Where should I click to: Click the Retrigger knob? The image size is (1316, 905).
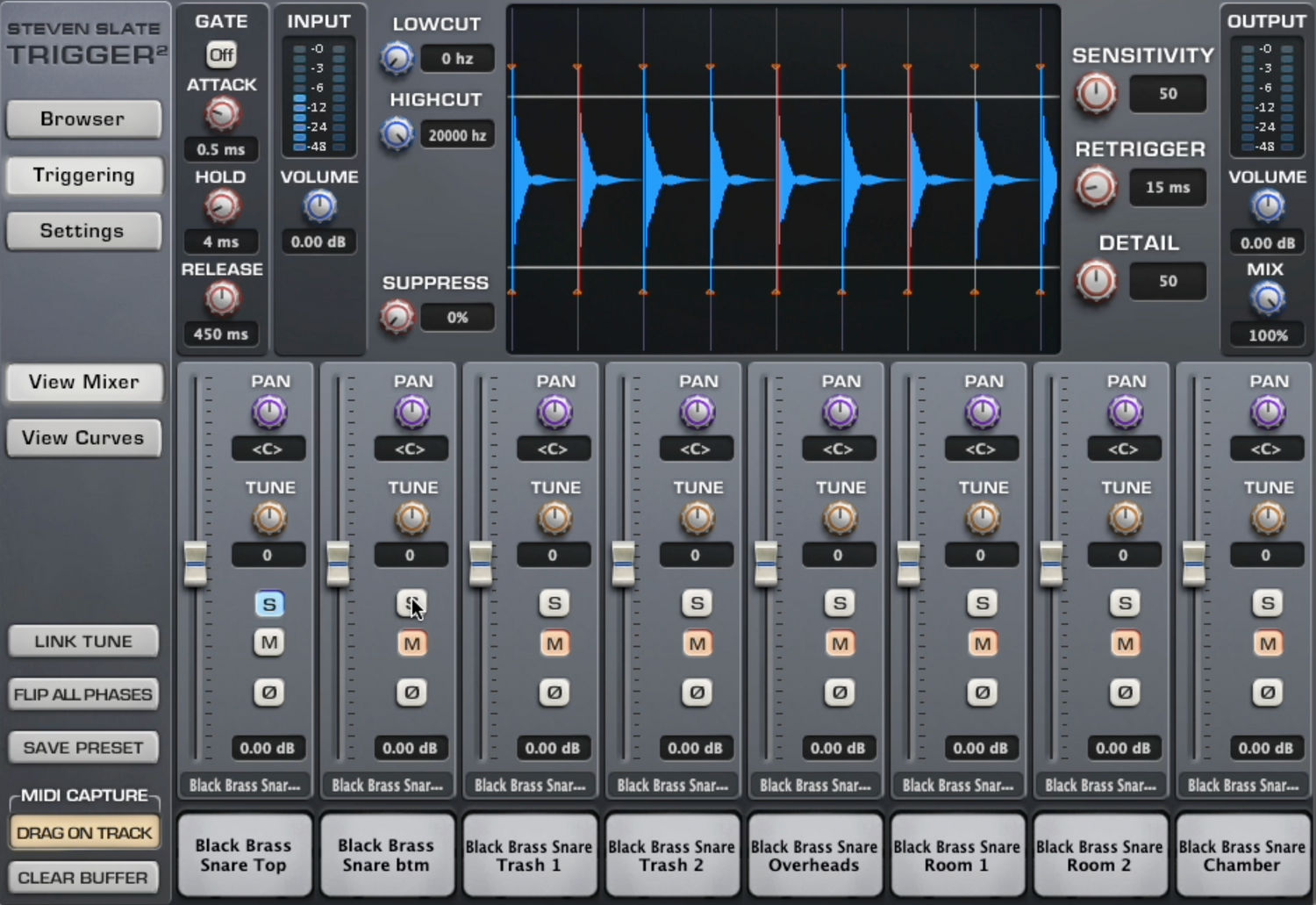click(1096, 188)
